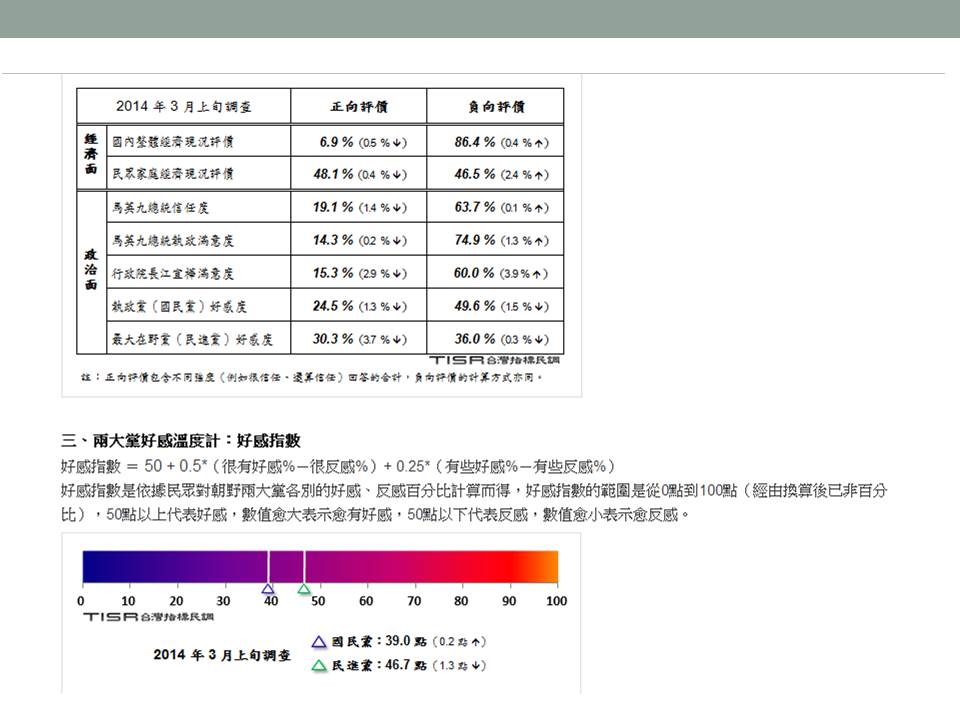Select the 2014 年 3 月上旬調查 table header cell
Screen dimensions: 960x720
pos(184,106)
